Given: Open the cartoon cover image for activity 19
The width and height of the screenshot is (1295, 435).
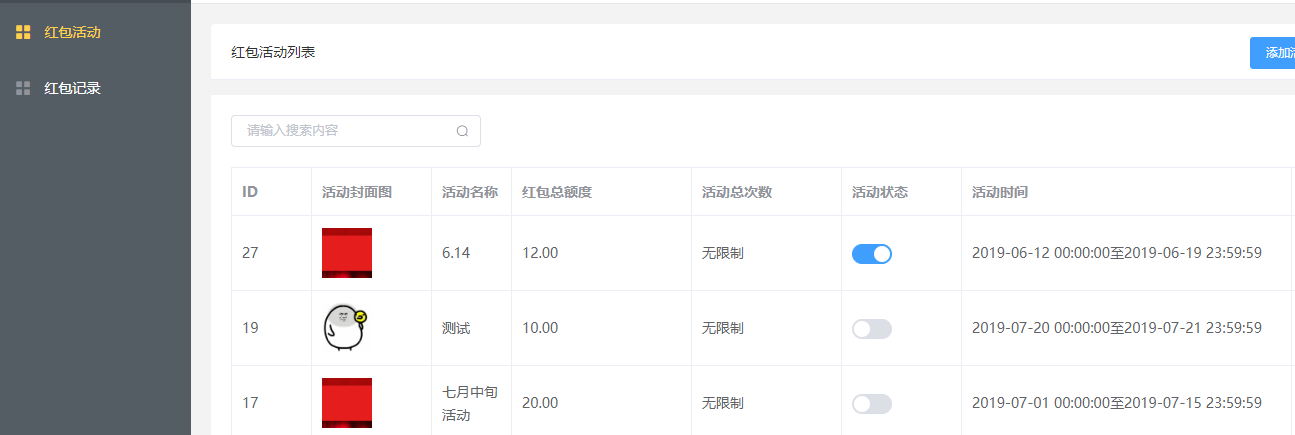Looking at the screenshot, I should (x=346, y=328).
